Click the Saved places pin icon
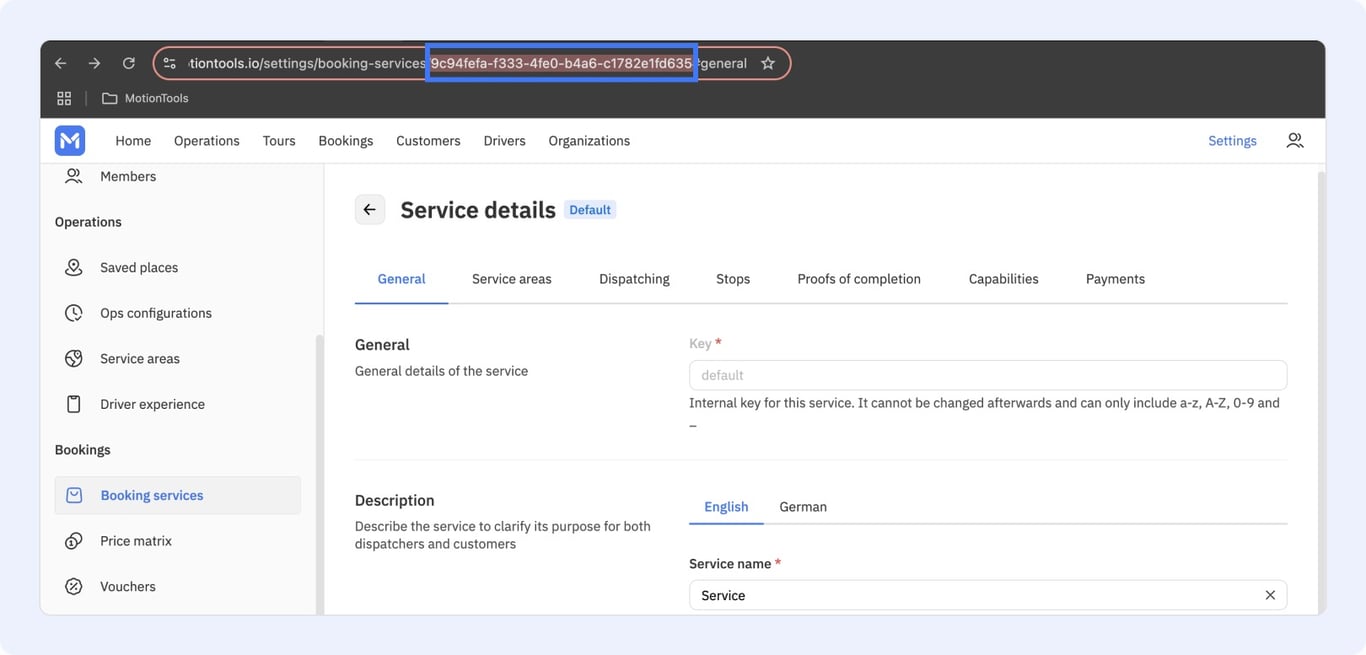The image size is (1366, 655). pyautogui.click(x=74, y=267)
